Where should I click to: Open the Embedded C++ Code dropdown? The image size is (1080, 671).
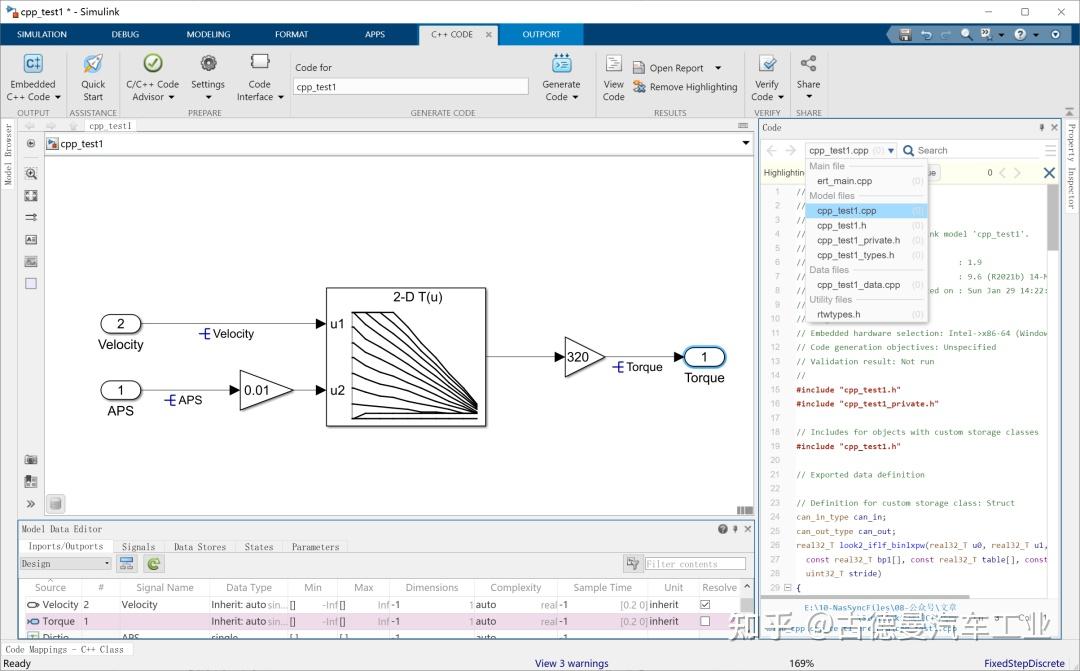click(x=32, y=91)
